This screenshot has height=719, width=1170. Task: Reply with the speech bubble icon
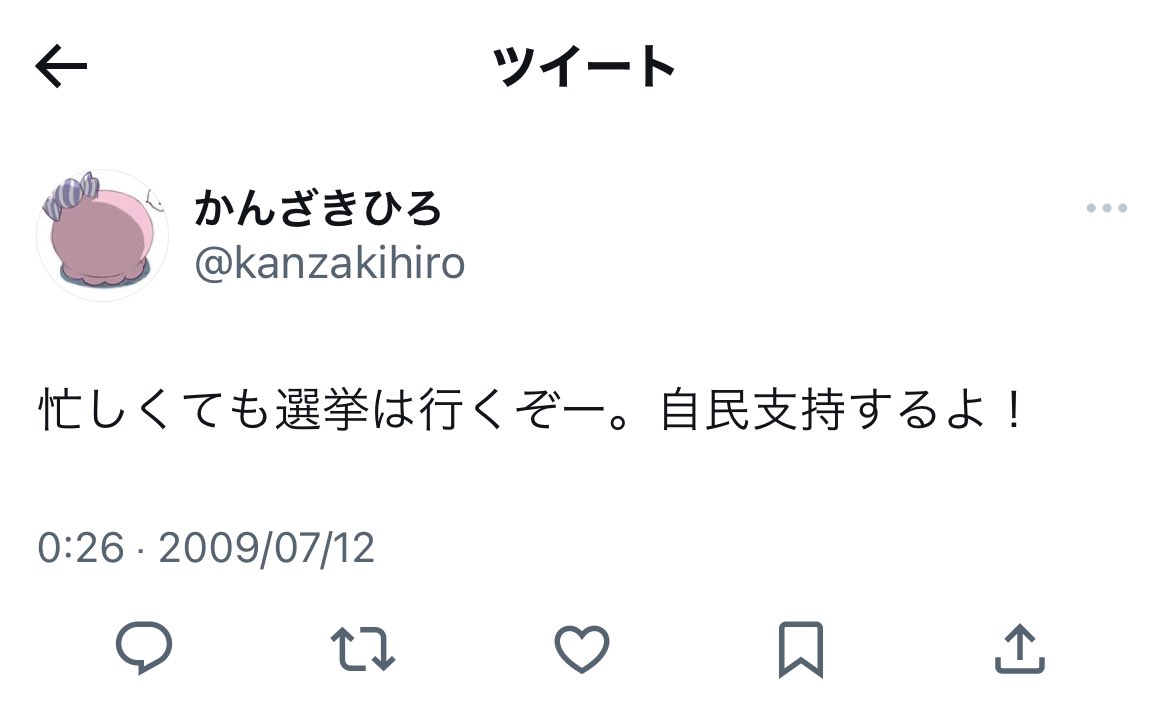click(x=144, y=647)
